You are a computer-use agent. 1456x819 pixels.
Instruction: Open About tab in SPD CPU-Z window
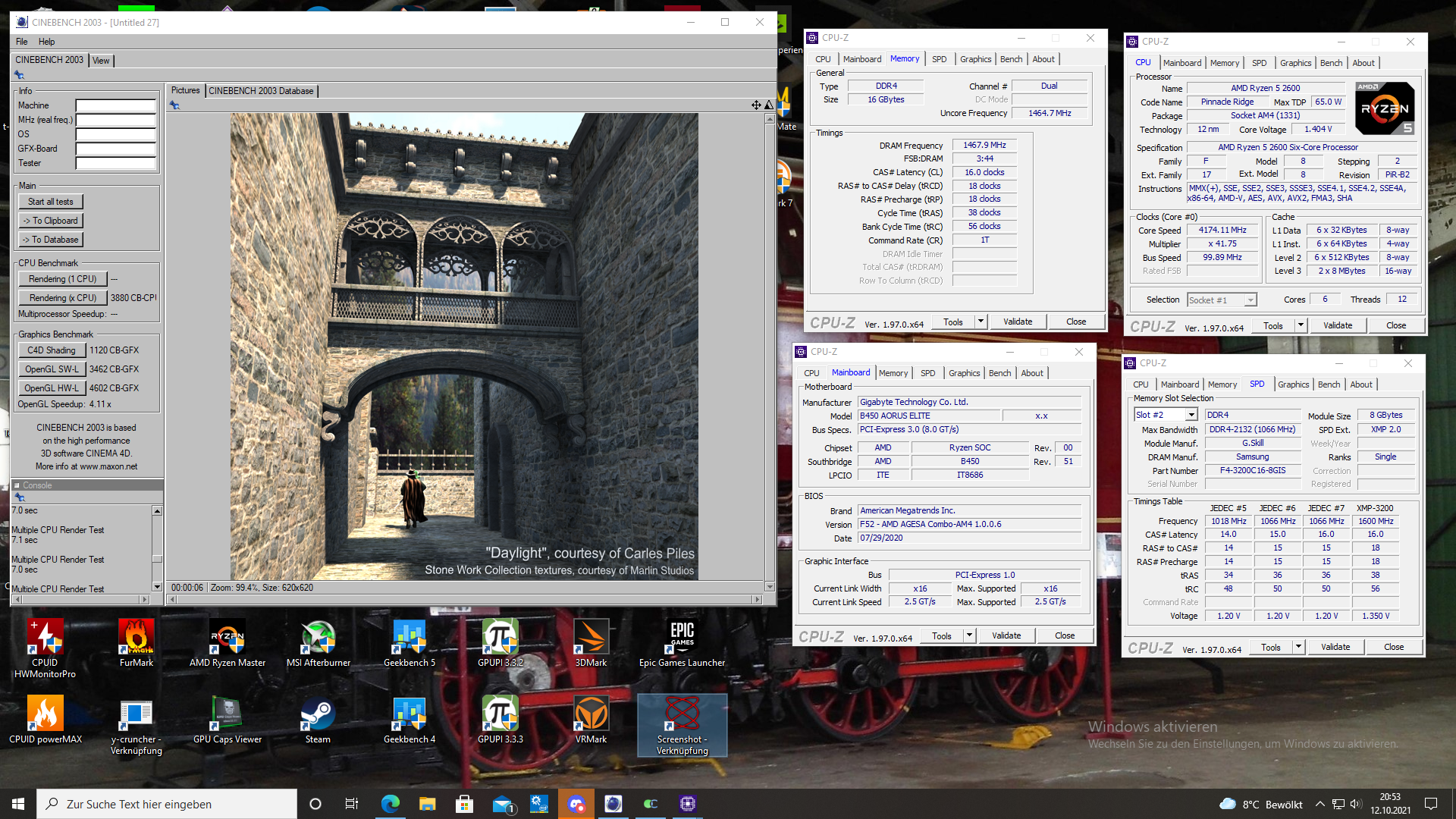[1360, 384]
